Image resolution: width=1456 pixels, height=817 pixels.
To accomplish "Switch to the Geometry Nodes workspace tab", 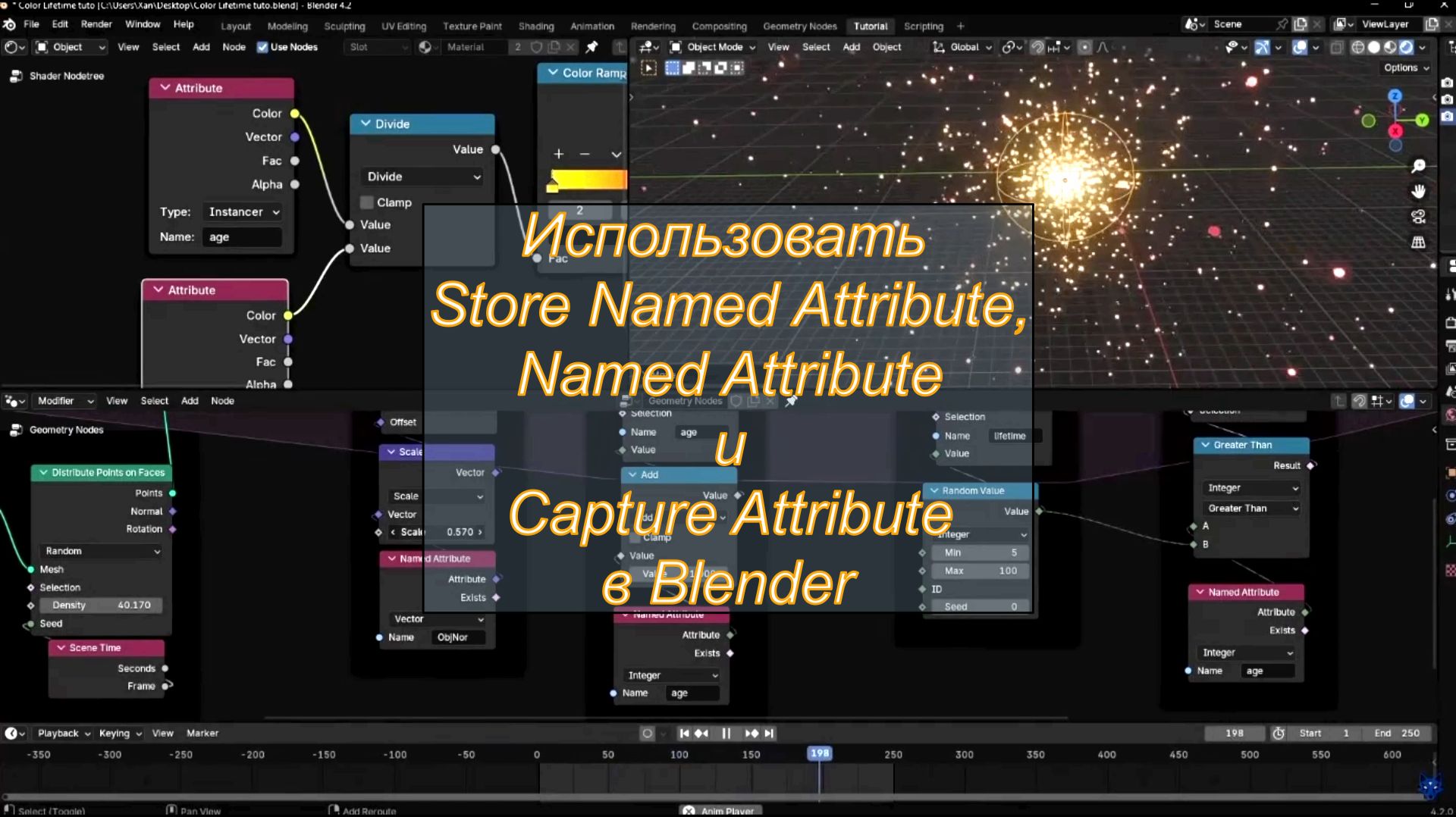I will pyautogui.click(x=800, y=26).
